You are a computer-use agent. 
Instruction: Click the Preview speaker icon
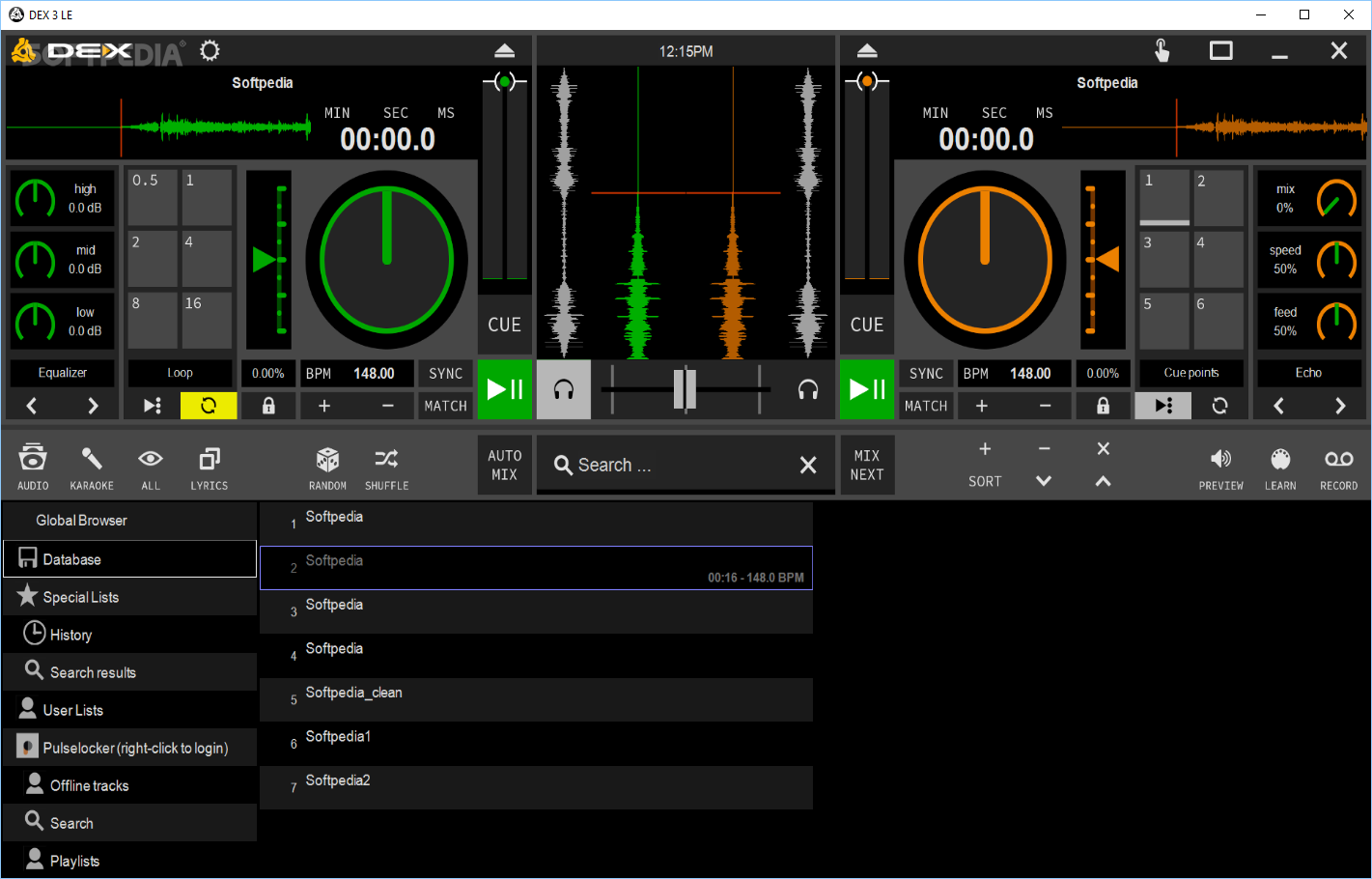tap(1221, 467)
